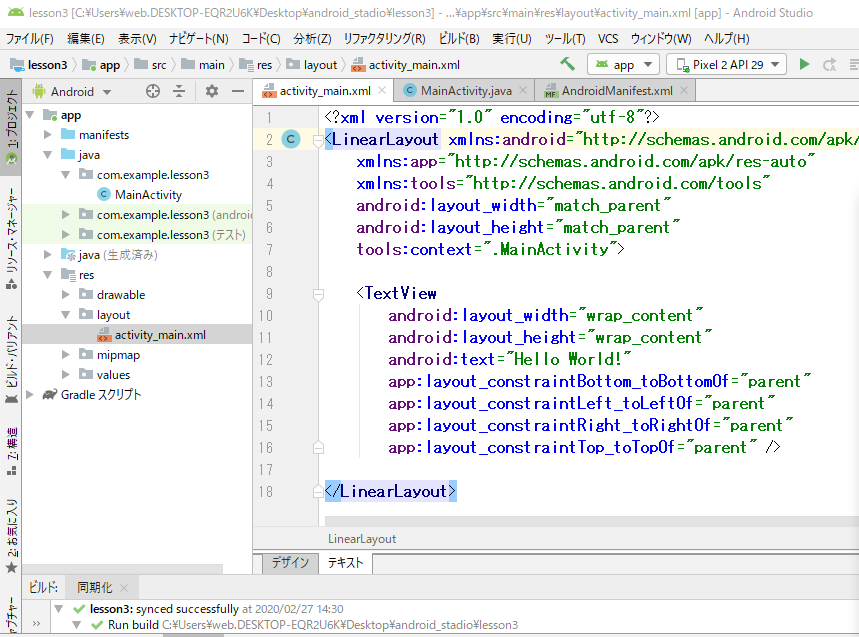Hide the Project panel with minus icon

pos(238,91)
